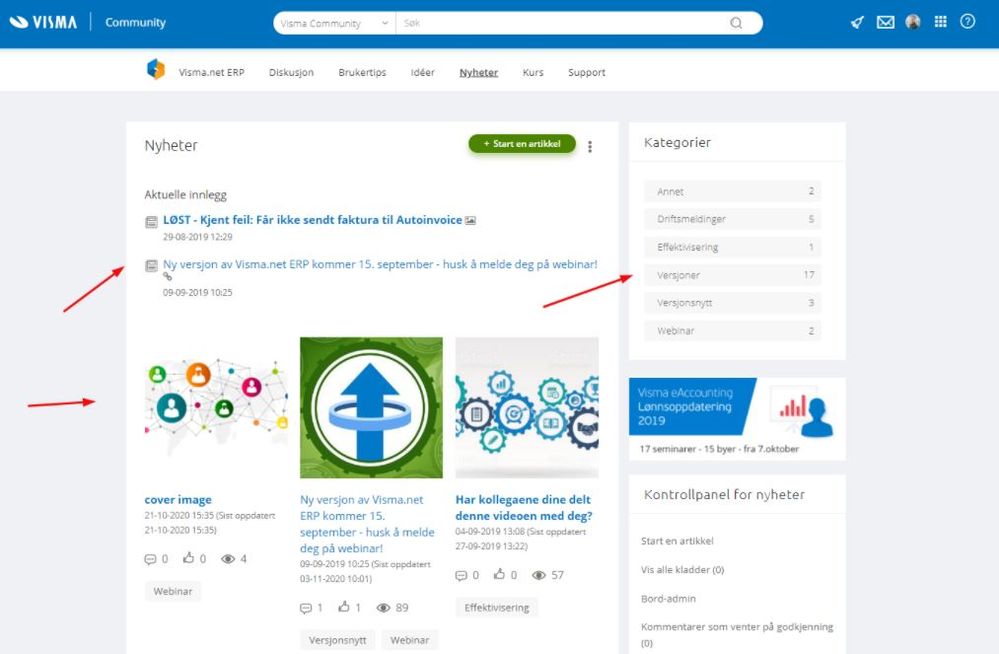Open LØST - Kjent feil Autoinvoice article
This screenshot has width=999, height=654.
pyautogui.click(x=313, y=220)
